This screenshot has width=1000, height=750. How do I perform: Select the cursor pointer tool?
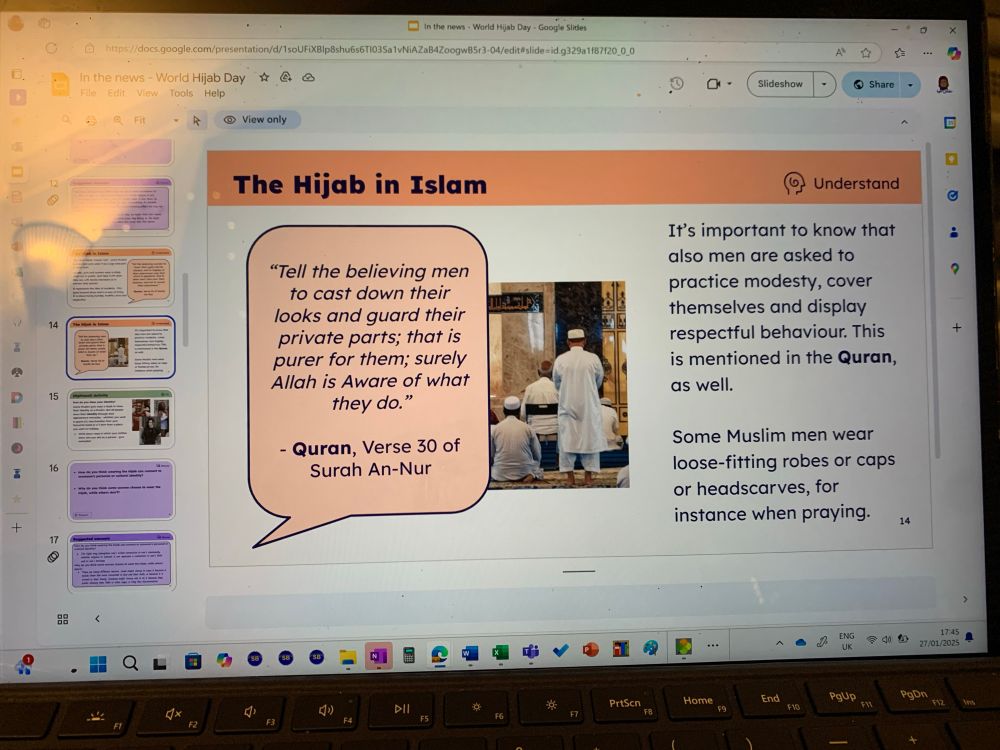click(x=196, y=120)
